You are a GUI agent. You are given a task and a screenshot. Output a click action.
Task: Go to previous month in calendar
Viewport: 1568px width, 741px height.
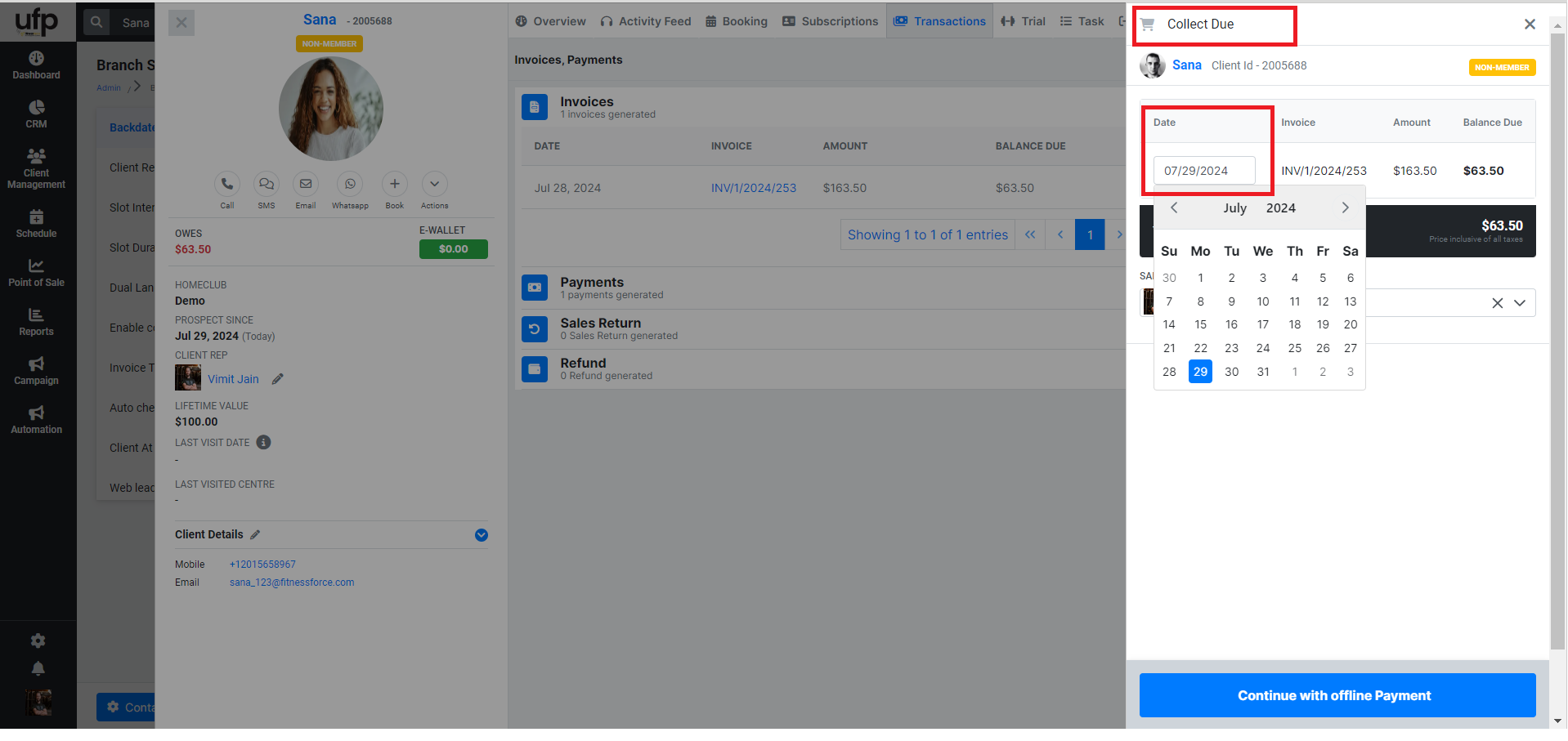coord(1174,208)
